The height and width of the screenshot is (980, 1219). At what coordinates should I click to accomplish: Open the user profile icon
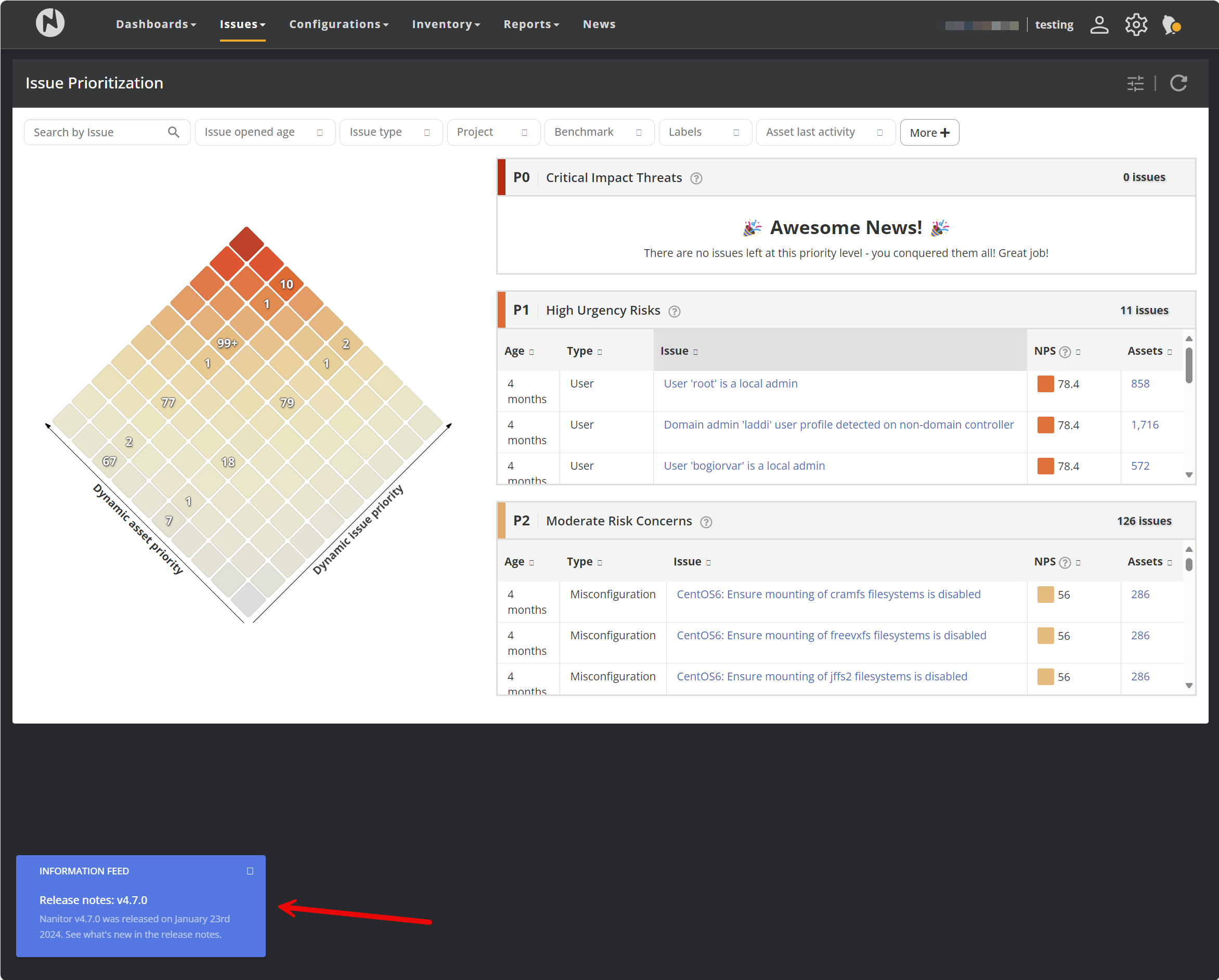[1098, 25]
